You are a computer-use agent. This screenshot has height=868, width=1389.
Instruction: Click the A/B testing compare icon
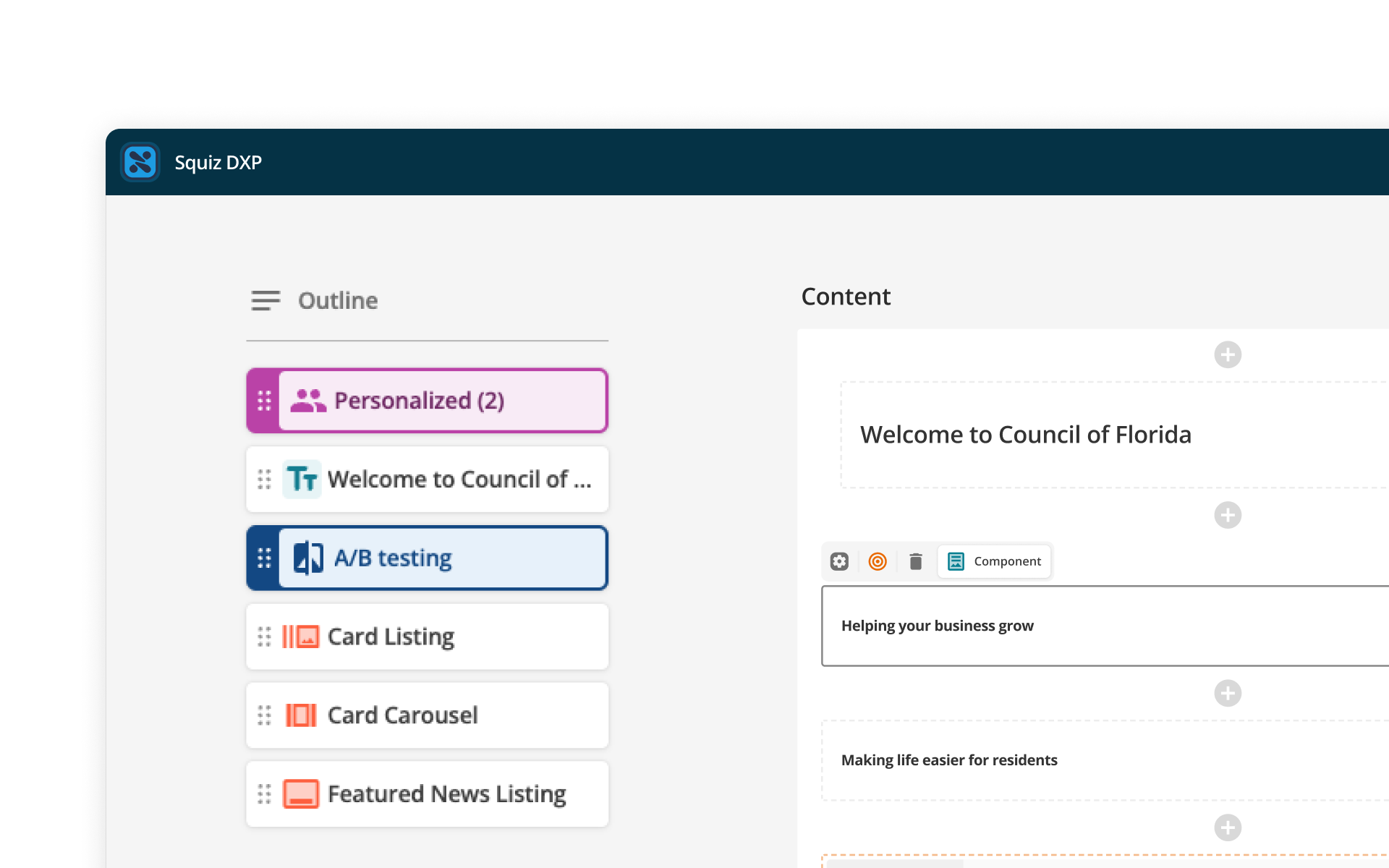click(x=308, y=558)
